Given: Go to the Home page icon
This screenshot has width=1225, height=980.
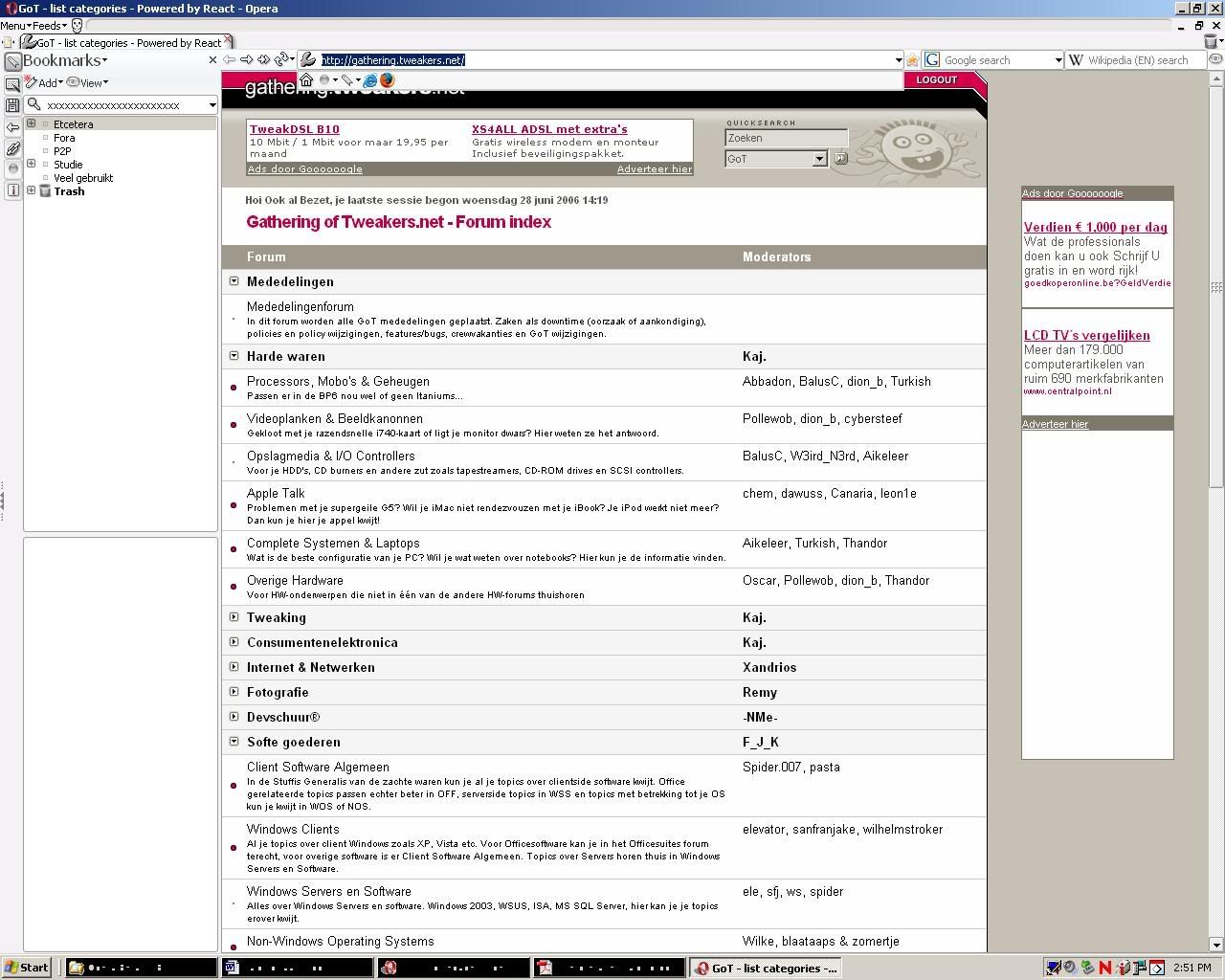Looking at the screenshot, I should click(306, 80).
